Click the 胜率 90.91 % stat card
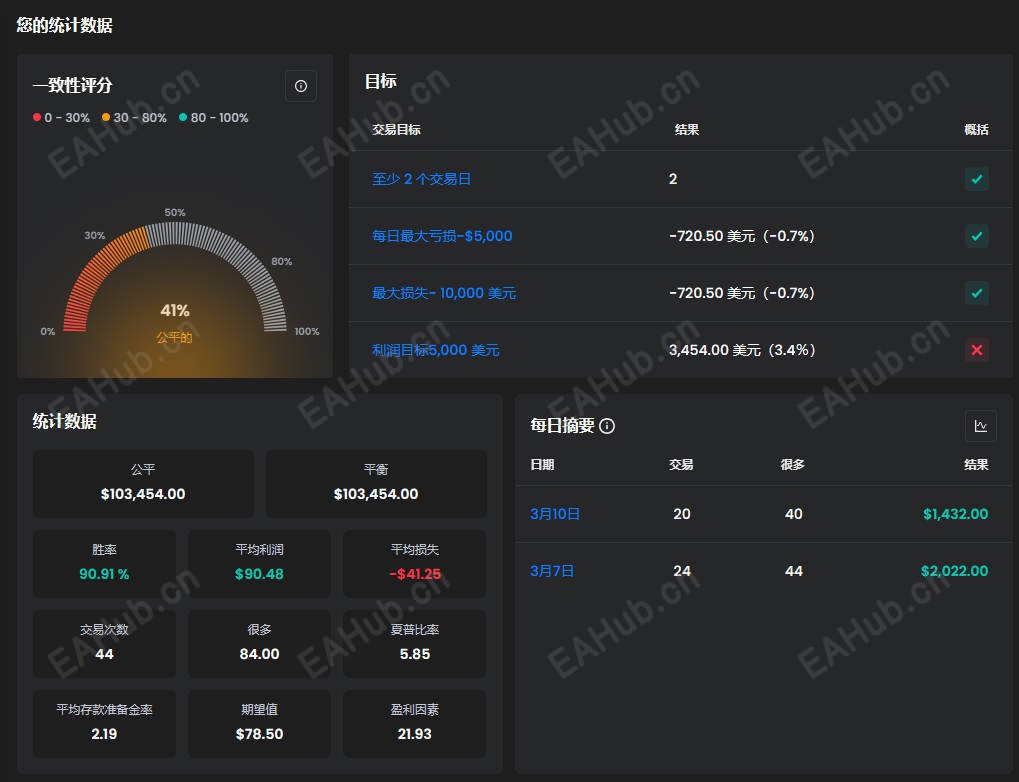The height and width of the screenshot is (782, 1019). [x=104, y=564]
